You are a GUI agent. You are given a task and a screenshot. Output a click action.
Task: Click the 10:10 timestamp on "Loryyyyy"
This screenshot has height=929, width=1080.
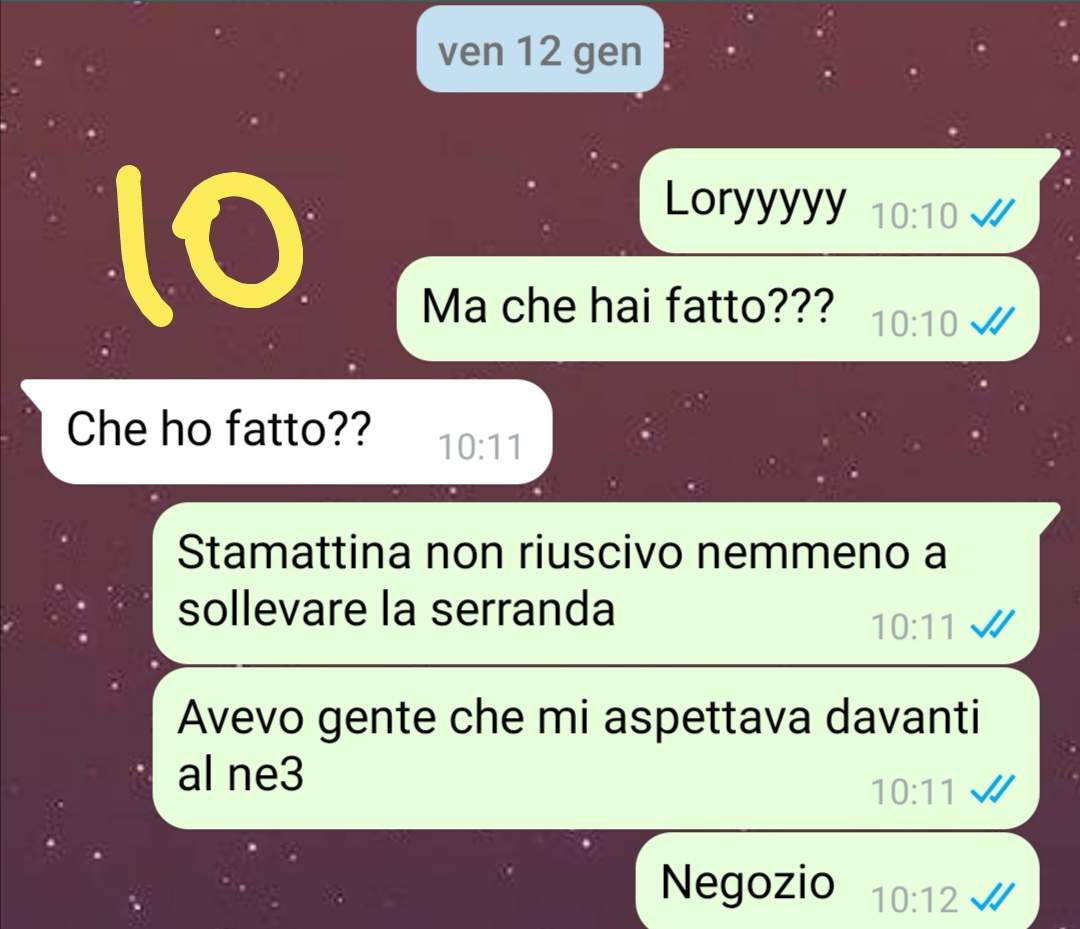914,216
